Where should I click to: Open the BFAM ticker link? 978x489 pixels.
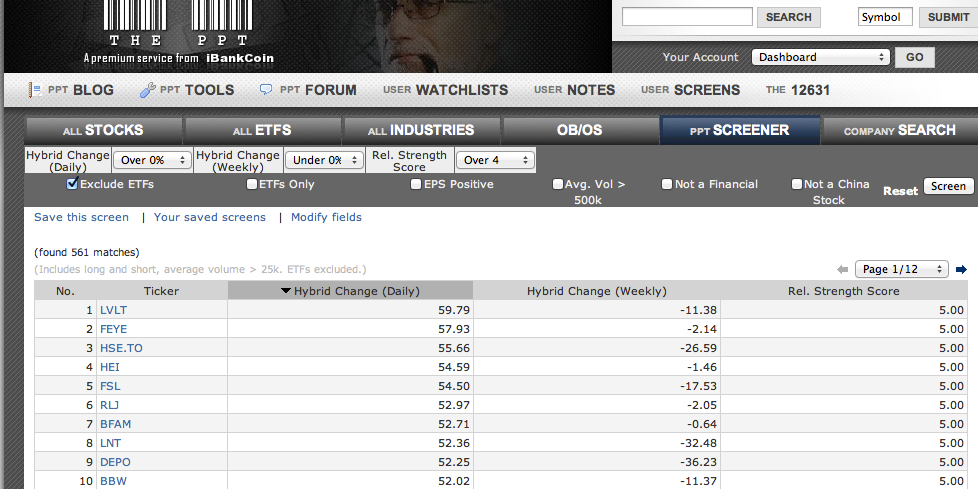[x=115, y=424]
